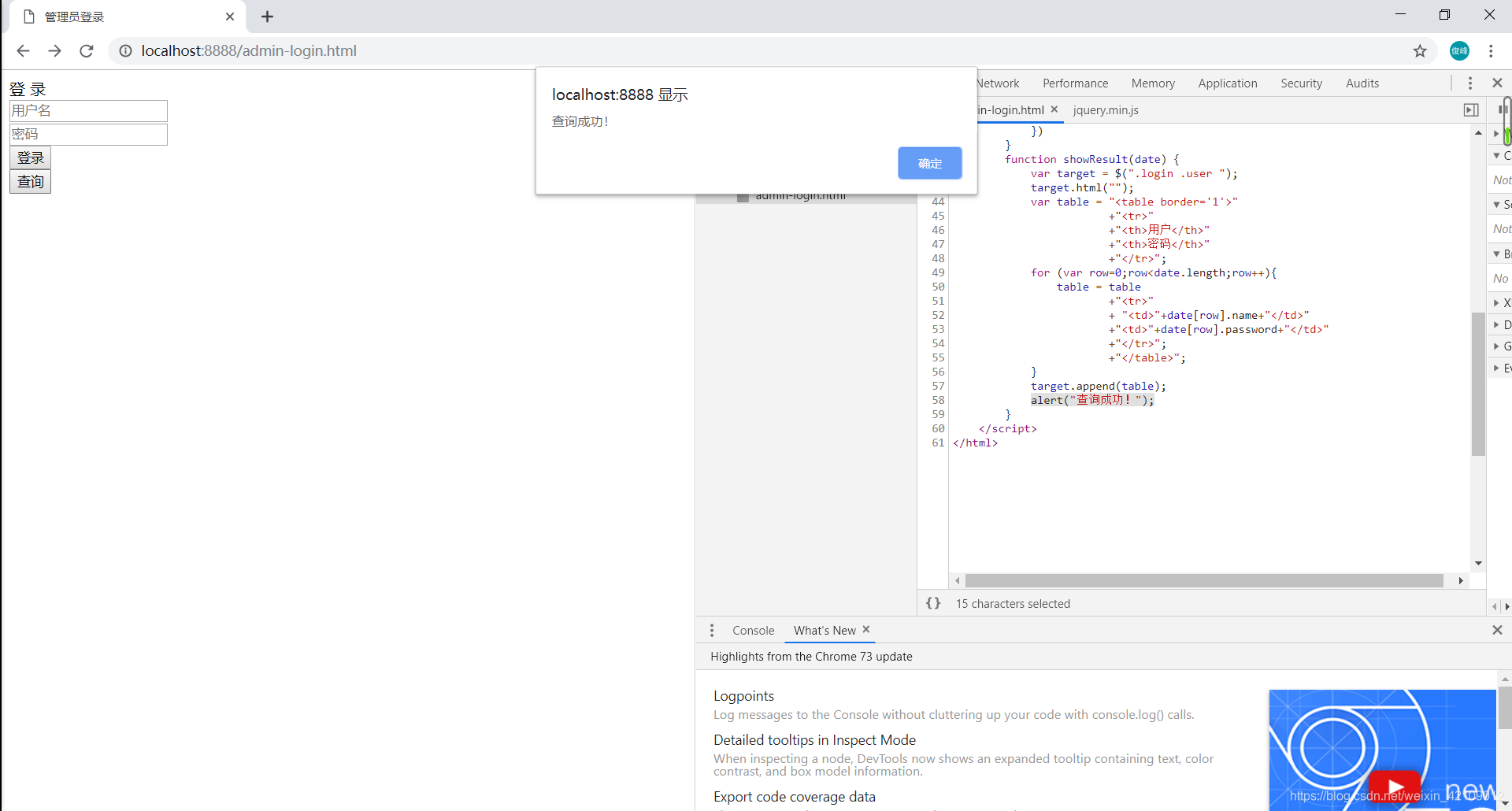Click line number 58 gutter
The height and width of the screenshot is (811, 1512).
click(938, 400)
